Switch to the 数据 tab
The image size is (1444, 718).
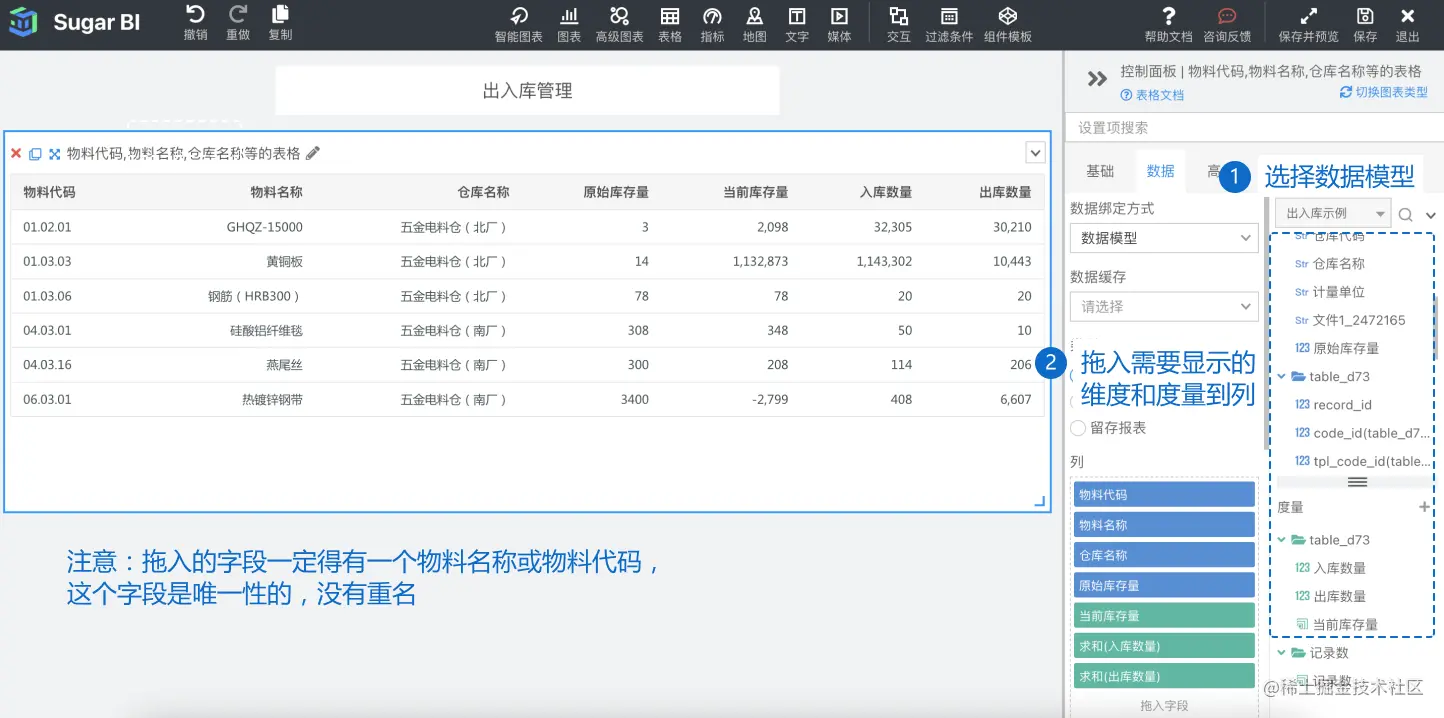point(1160,171)
